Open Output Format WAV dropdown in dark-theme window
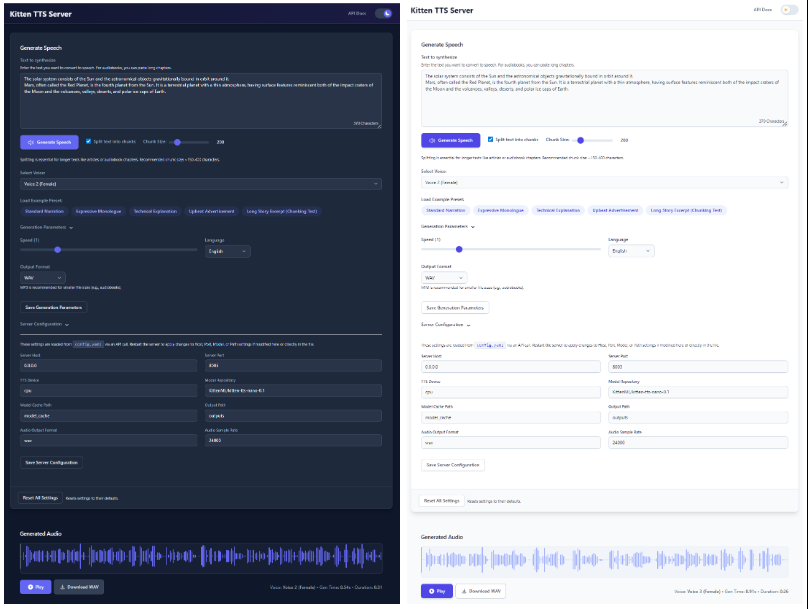Screen dimensions: 808x609 (x=43, y=278)
